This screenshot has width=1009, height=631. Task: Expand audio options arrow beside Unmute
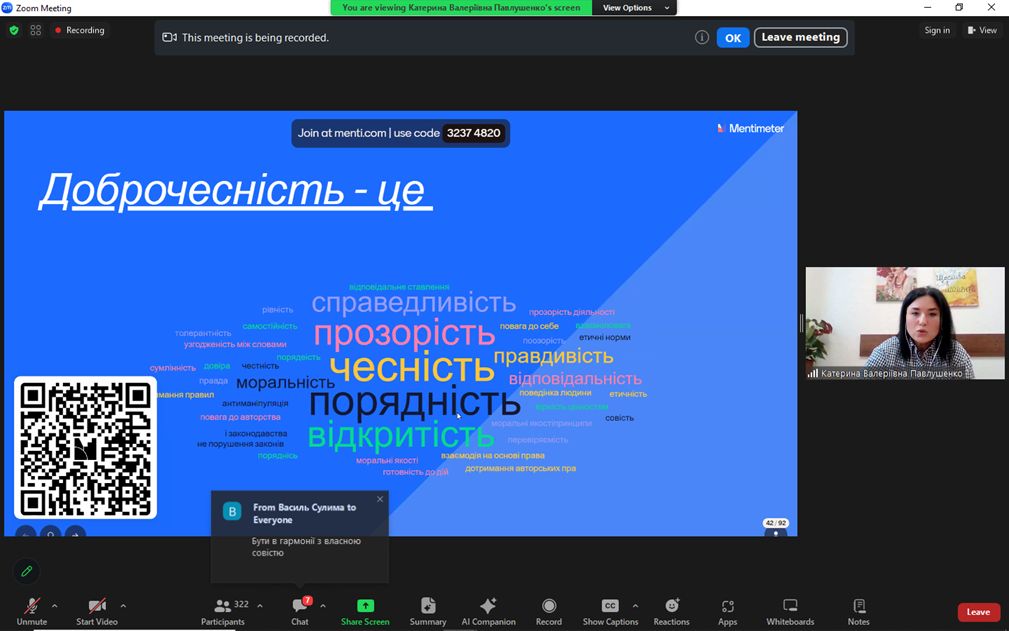click(x=54, y=605)
